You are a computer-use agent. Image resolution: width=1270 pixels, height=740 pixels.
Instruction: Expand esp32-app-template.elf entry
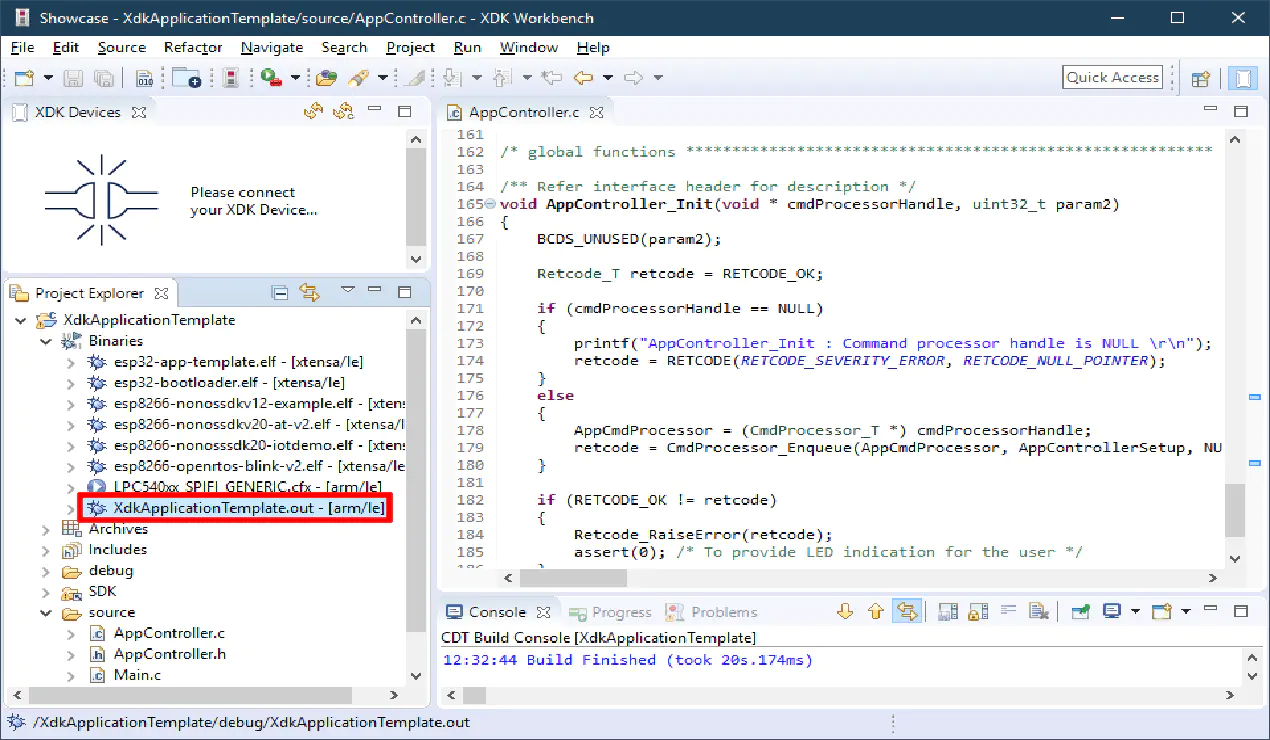point(70,362)
